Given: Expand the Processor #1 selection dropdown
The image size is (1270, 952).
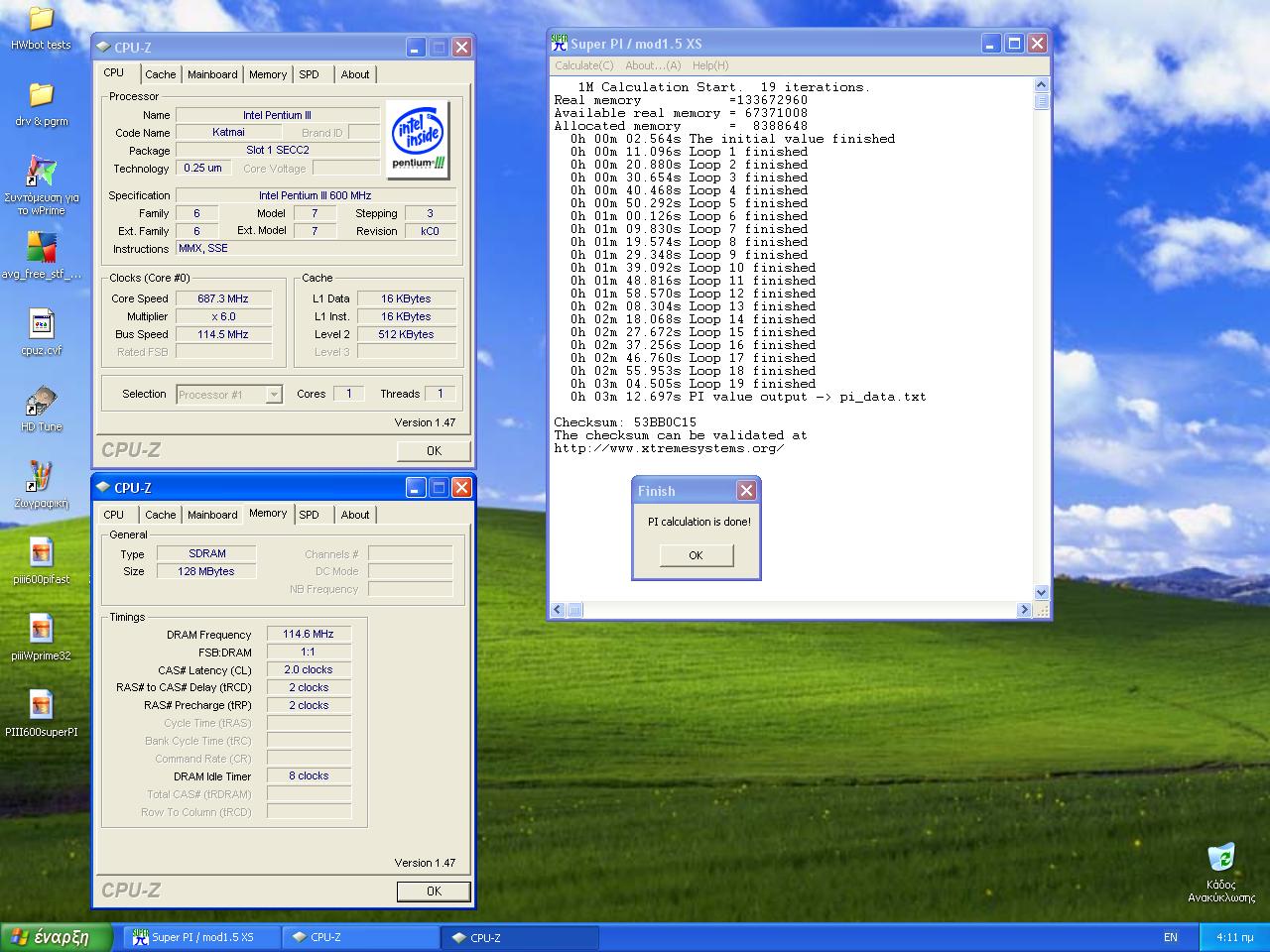Looking at the screenshot, I should click(274, 395).
